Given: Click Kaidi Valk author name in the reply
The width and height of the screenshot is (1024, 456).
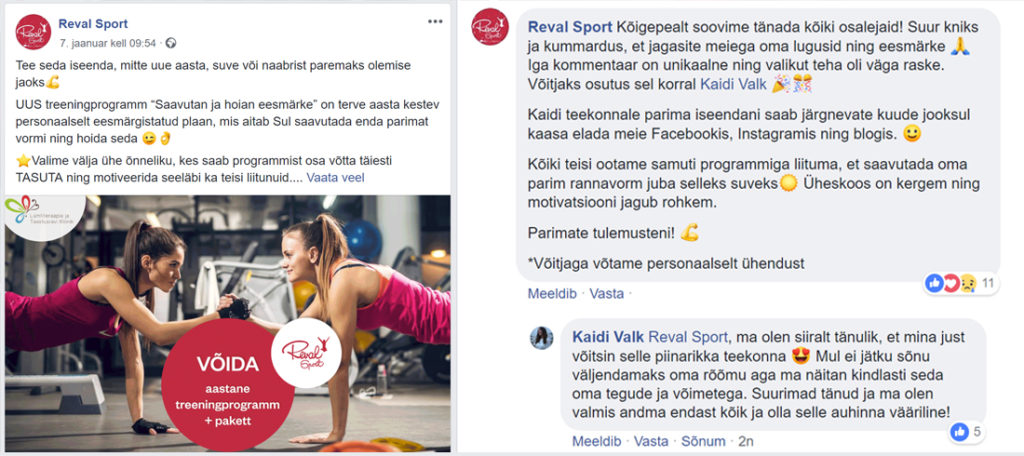Looking at the screenshot, I should pos(608,337).
